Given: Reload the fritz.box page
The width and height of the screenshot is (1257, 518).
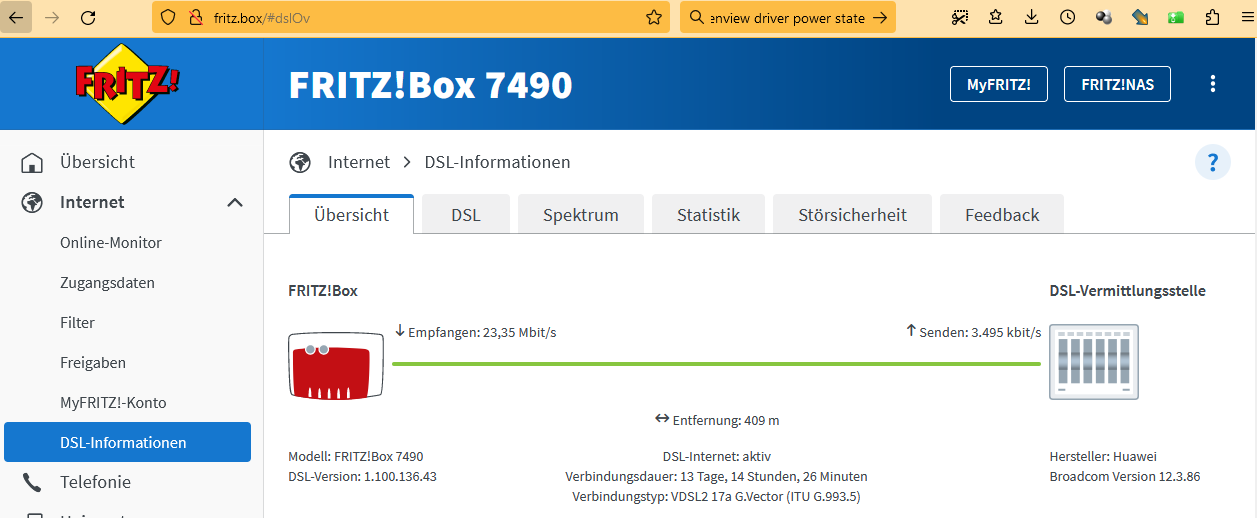Looking at the screenshot, I should [x=89, y=17].
